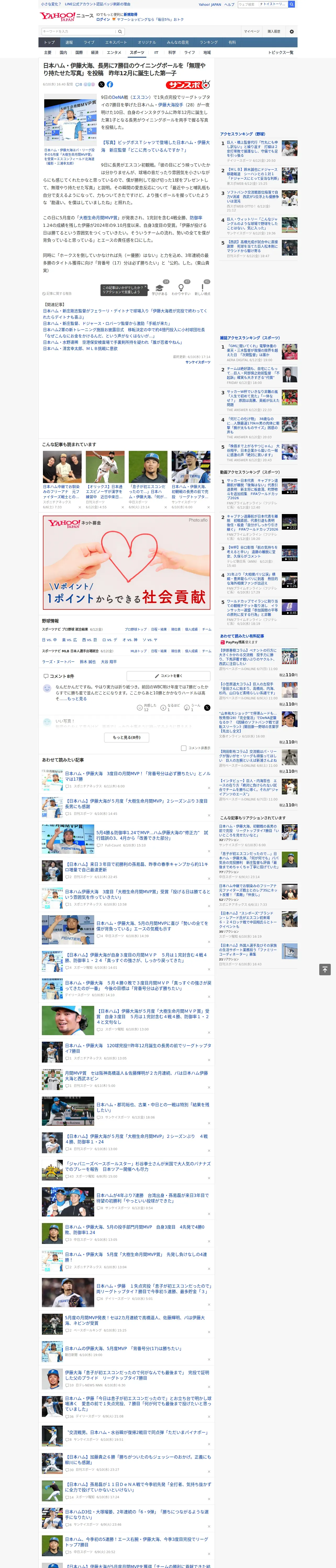Click the back-to-top arrow button
The height and width of the screenshot is (1568, 336).
point(325,969)
